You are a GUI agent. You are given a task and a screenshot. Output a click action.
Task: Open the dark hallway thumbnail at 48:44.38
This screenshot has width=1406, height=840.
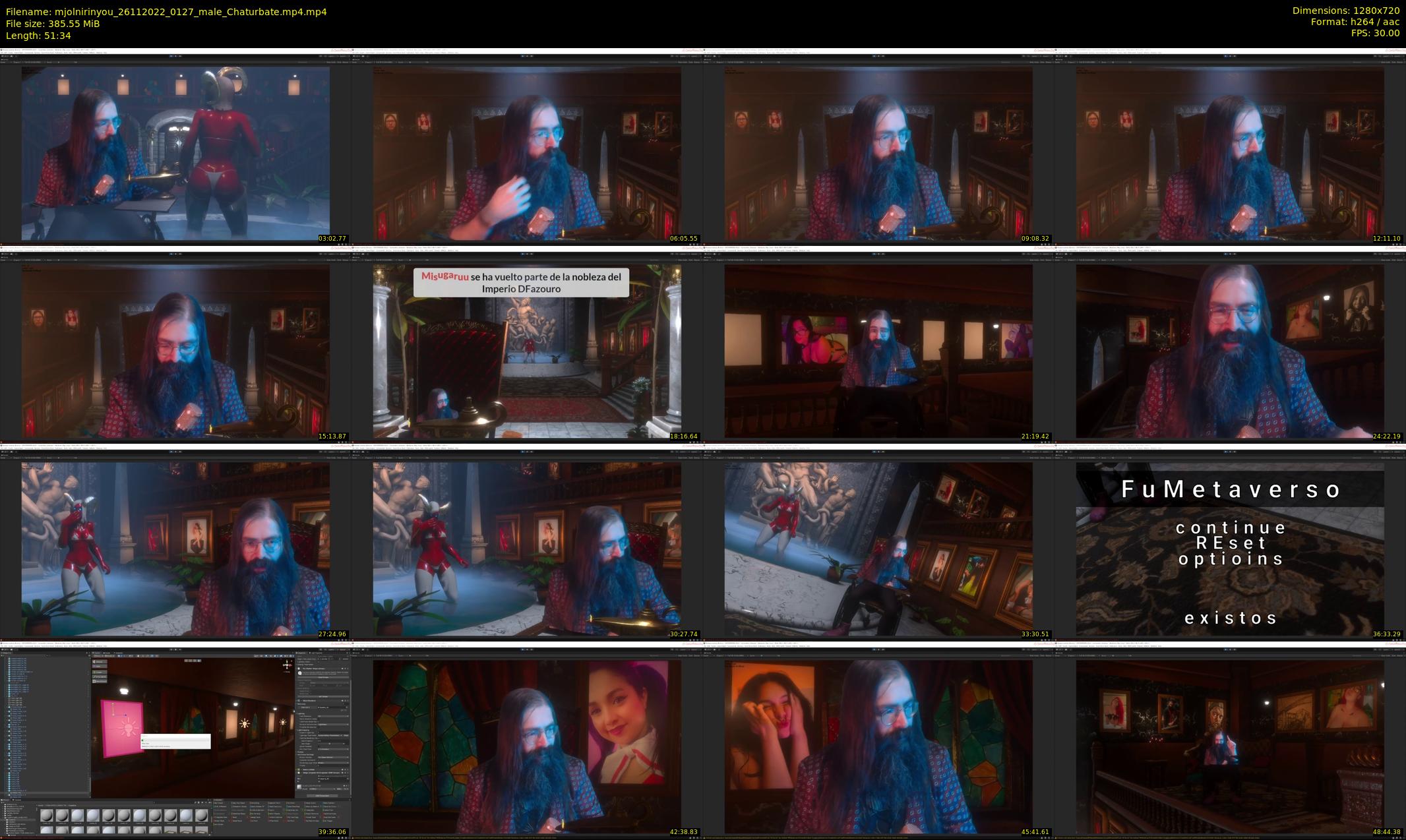point(1231,740)
